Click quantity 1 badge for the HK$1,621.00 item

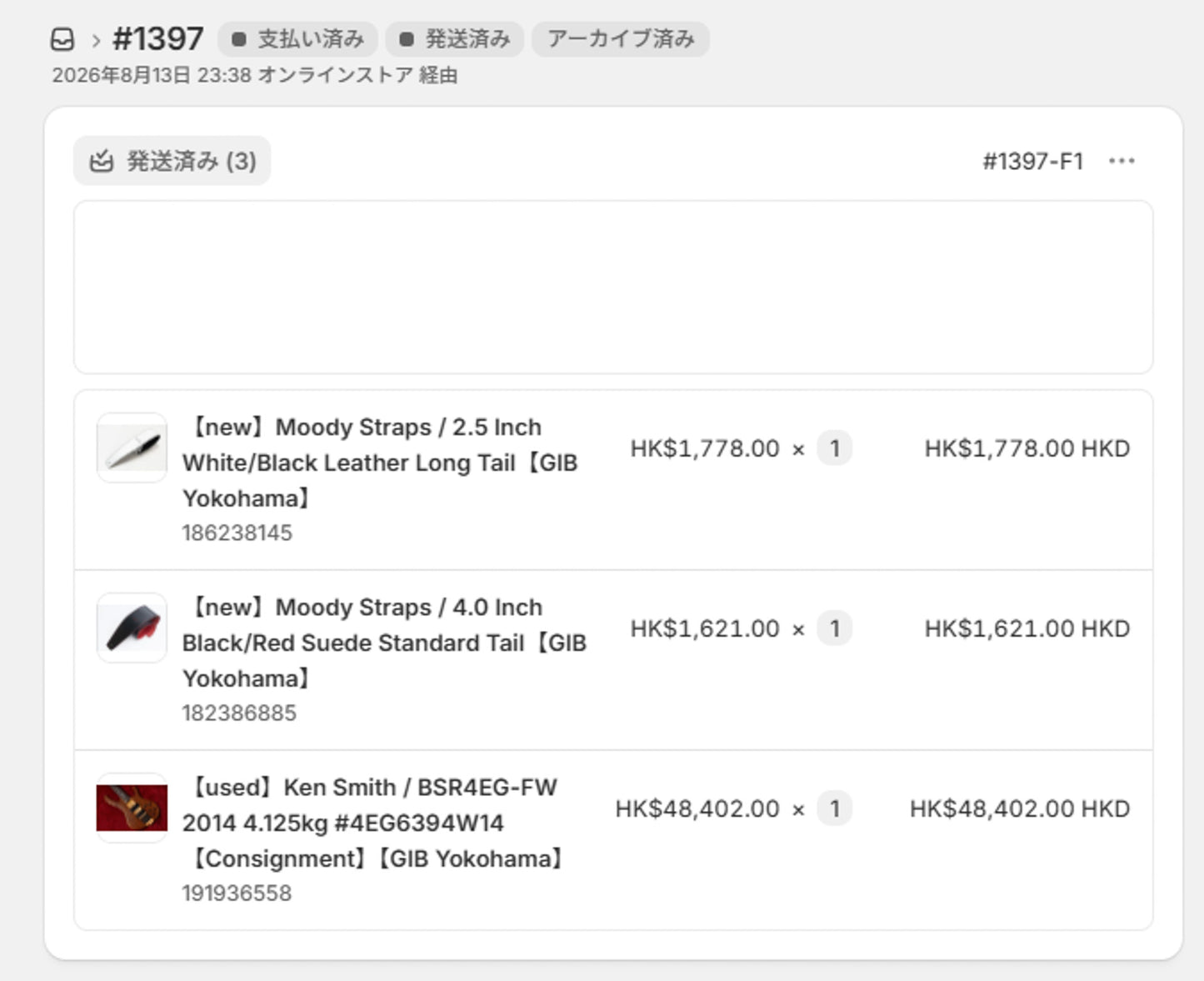tap(834, 628)
